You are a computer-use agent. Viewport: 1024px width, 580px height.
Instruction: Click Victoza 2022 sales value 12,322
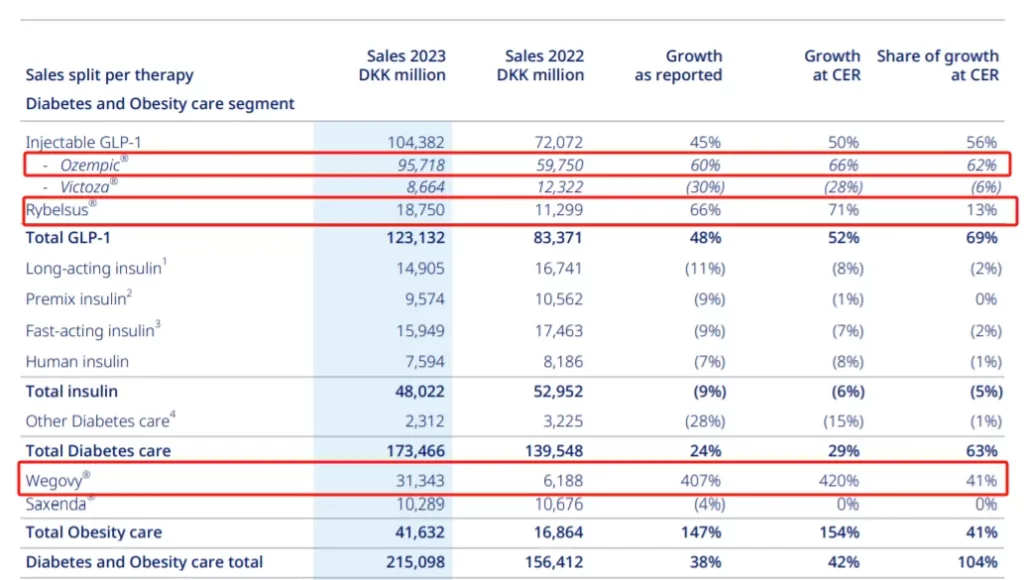(x=560, y=187)
